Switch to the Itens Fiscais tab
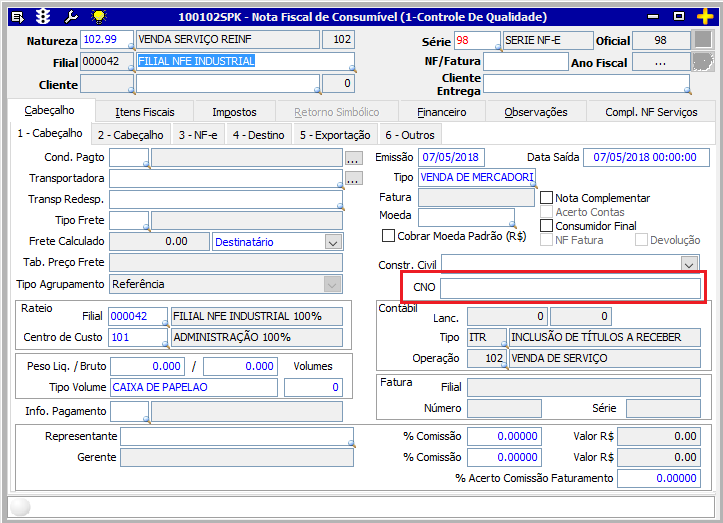Image resolution: width=723 pixels, height=523 pixels. point(145,112)
